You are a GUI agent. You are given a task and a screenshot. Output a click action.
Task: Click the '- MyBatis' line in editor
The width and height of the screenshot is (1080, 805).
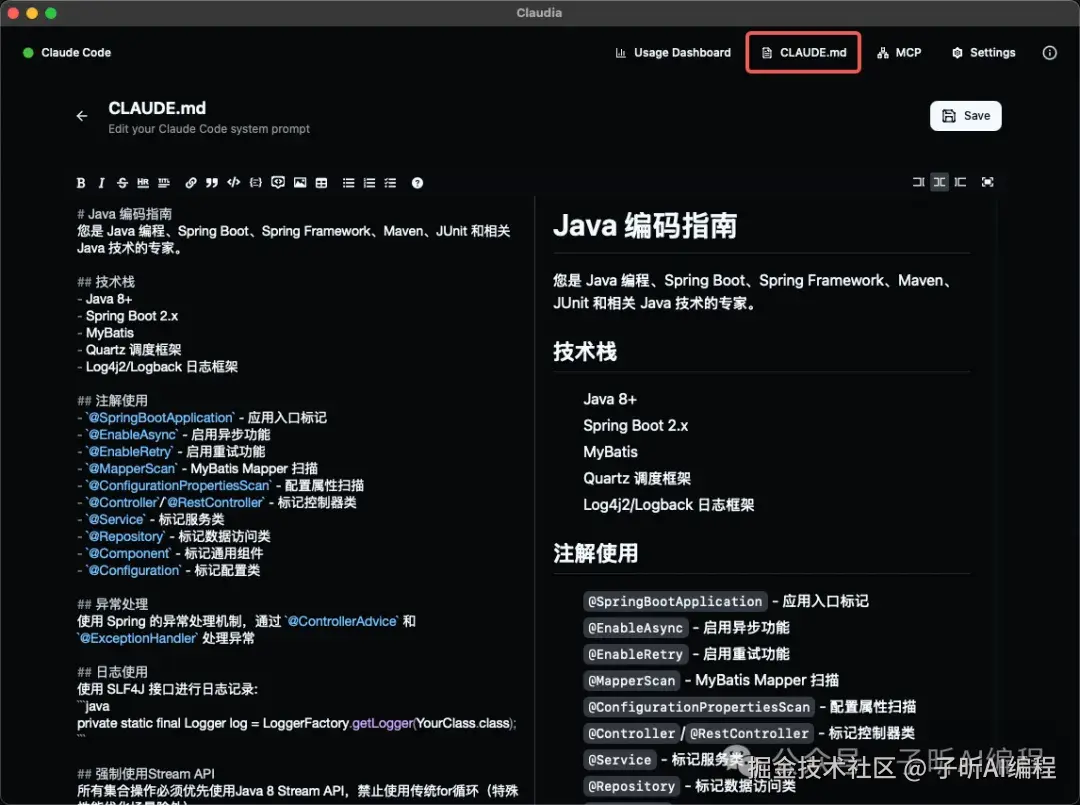point(105,333)
